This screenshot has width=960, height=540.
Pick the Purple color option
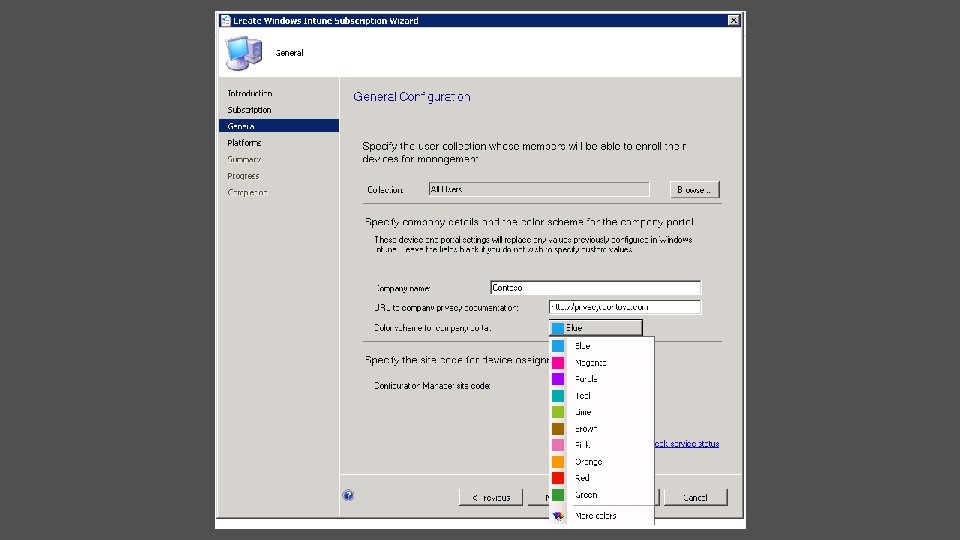click(x=601, y=379)
